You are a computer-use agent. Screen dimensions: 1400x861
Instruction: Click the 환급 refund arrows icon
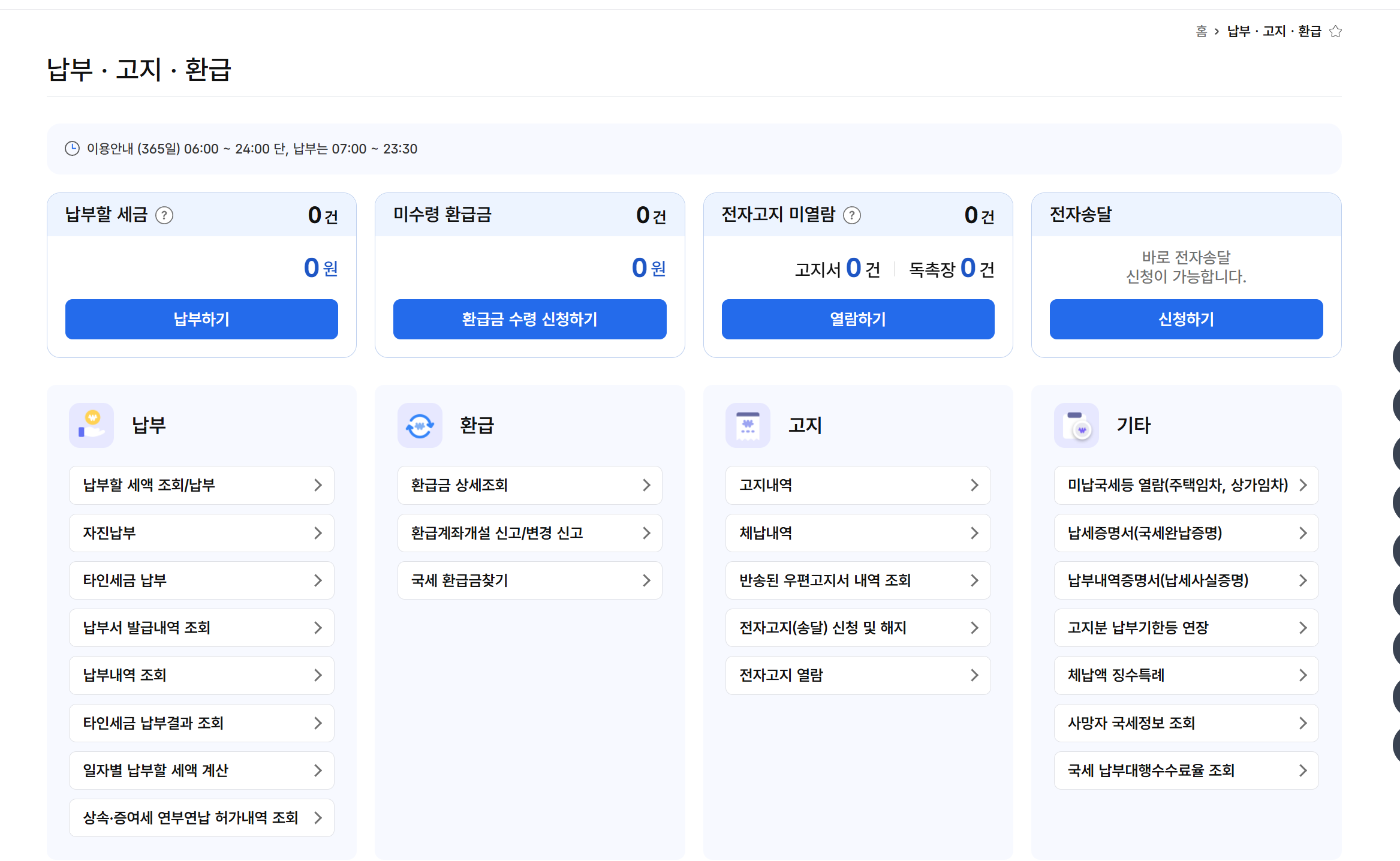[420, 425]
